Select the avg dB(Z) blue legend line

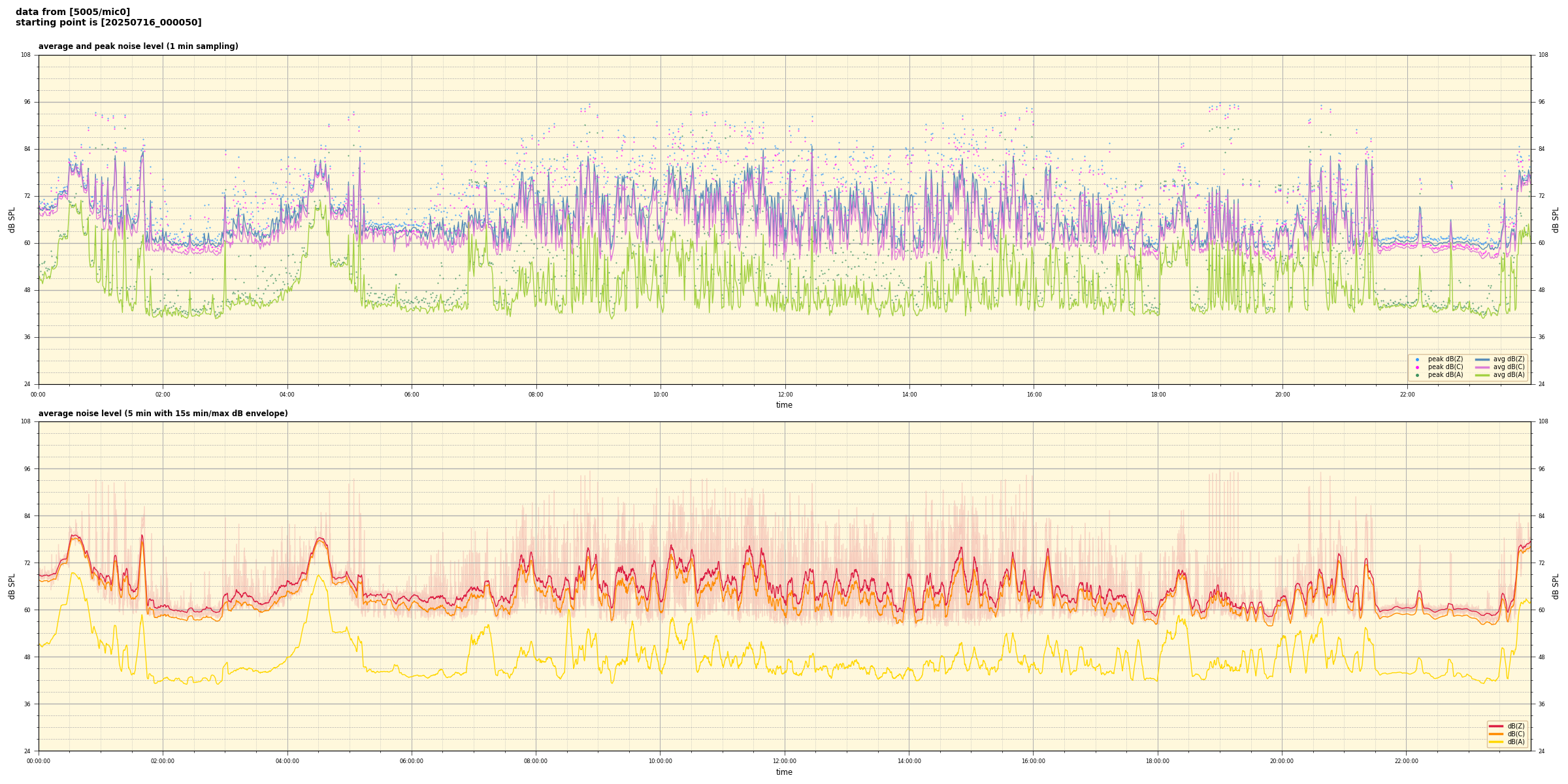click(x=1482, y=359)
